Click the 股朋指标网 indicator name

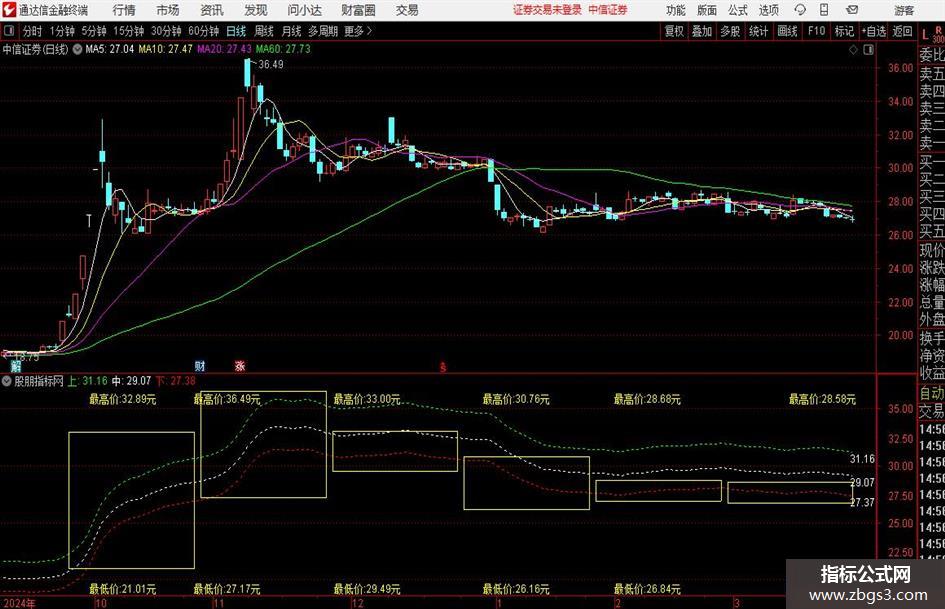(x=39, y=381)
